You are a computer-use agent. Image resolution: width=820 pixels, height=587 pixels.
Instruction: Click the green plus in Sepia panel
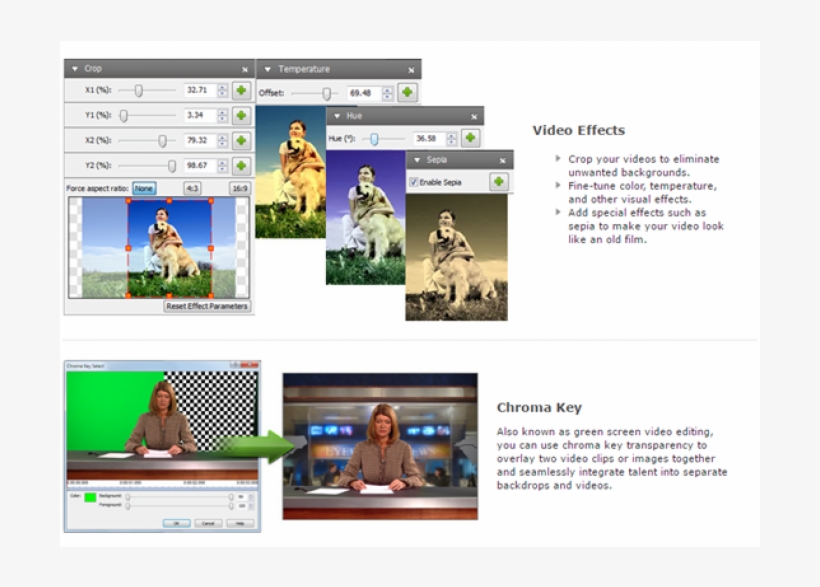pos(499,182)
